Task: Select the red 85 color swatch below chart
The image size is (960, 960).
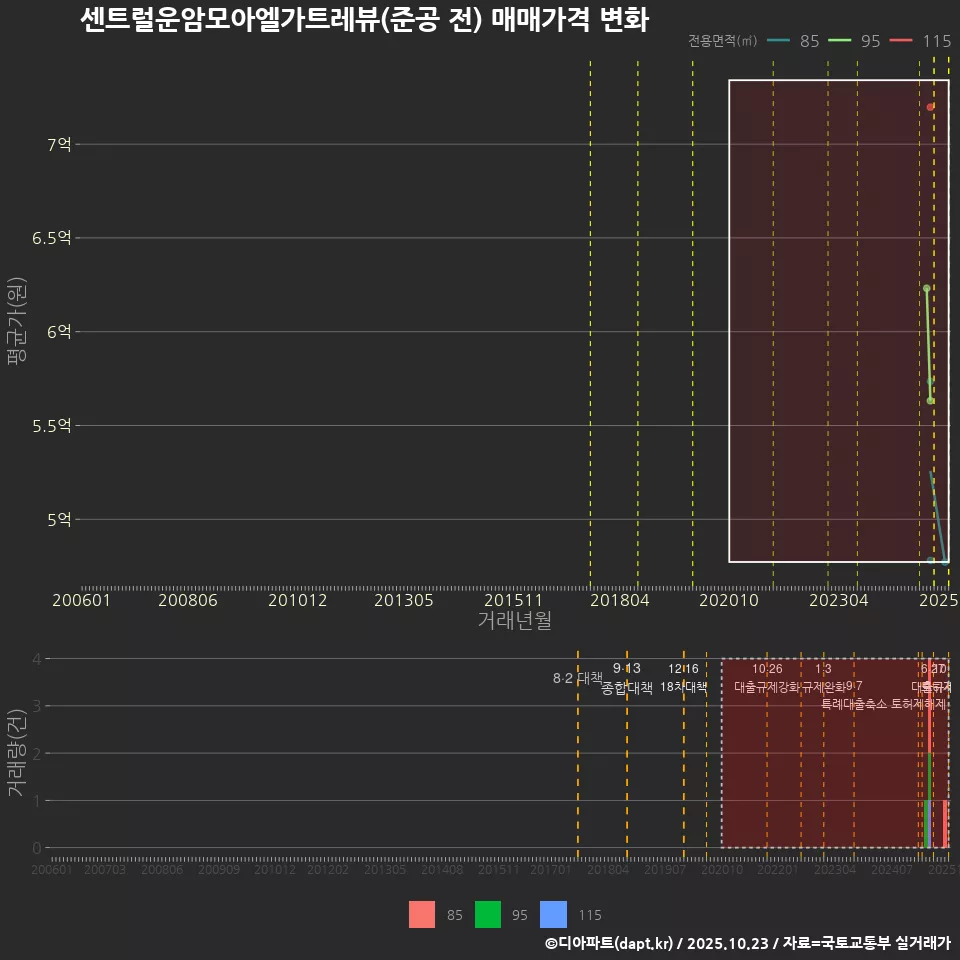Action: [423, 915]
